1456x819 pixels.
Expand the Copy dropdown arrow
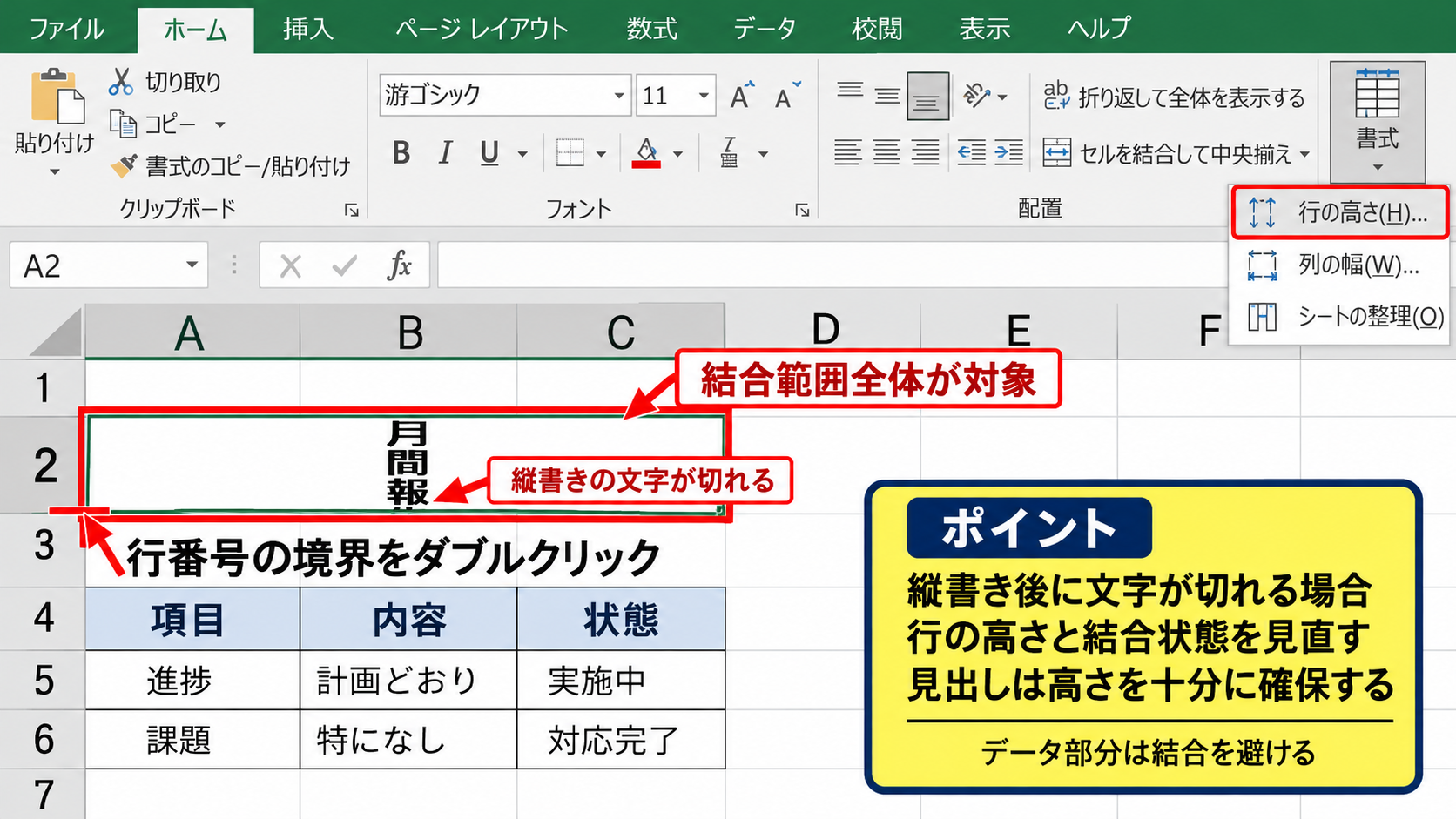click(x=219, y=124)
